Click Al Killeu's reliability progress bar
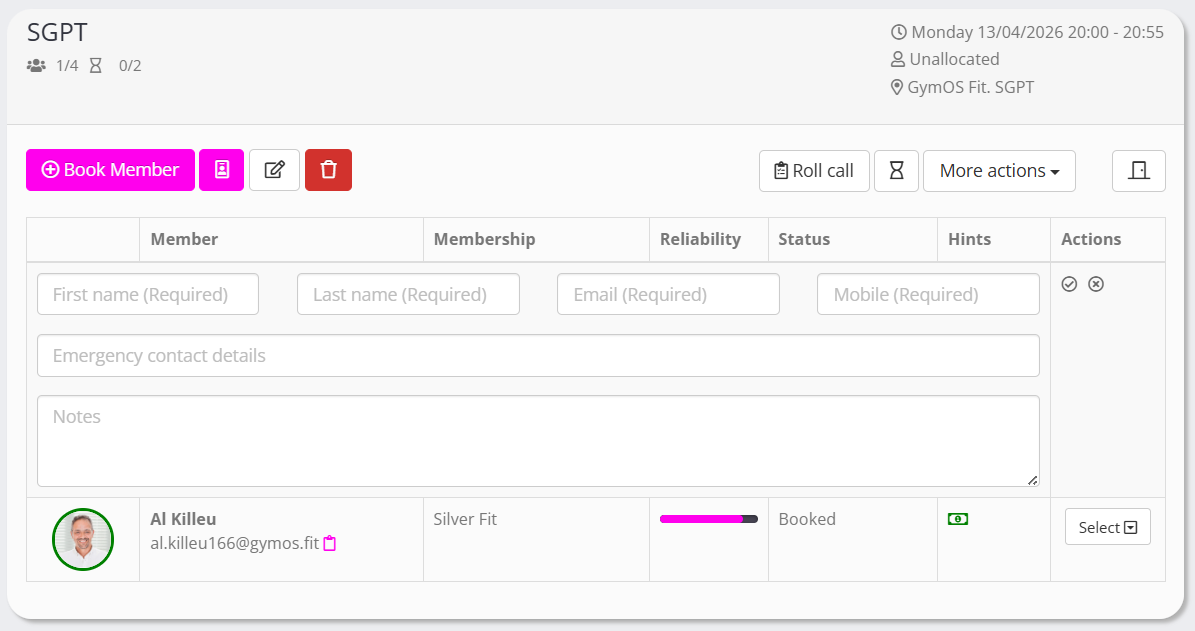 (x=708, y=519)
